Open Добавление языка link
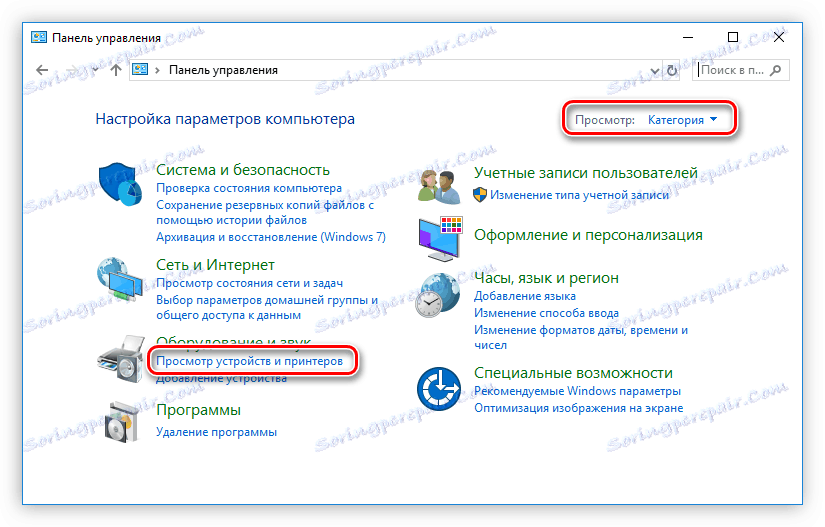825x527 pixels. pos(525,296)
